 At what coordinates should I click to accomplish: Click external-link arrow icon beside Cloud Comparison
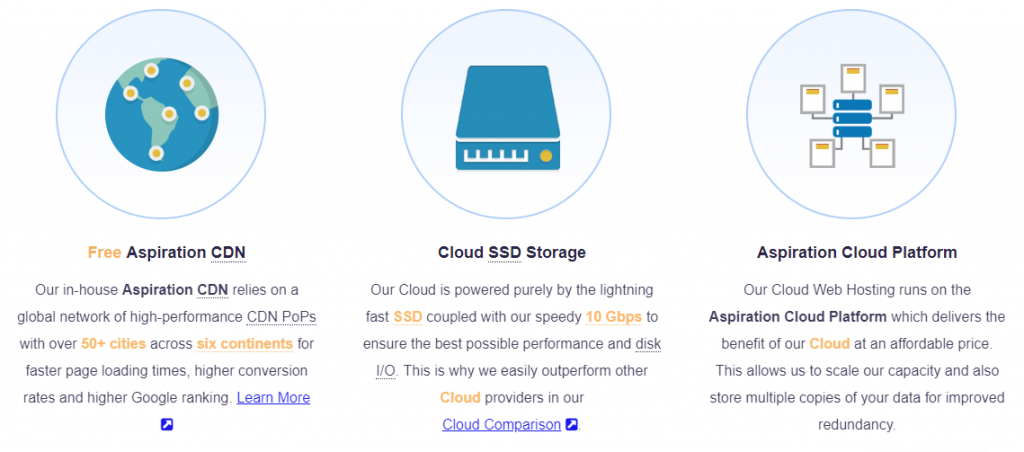[571, 425]
